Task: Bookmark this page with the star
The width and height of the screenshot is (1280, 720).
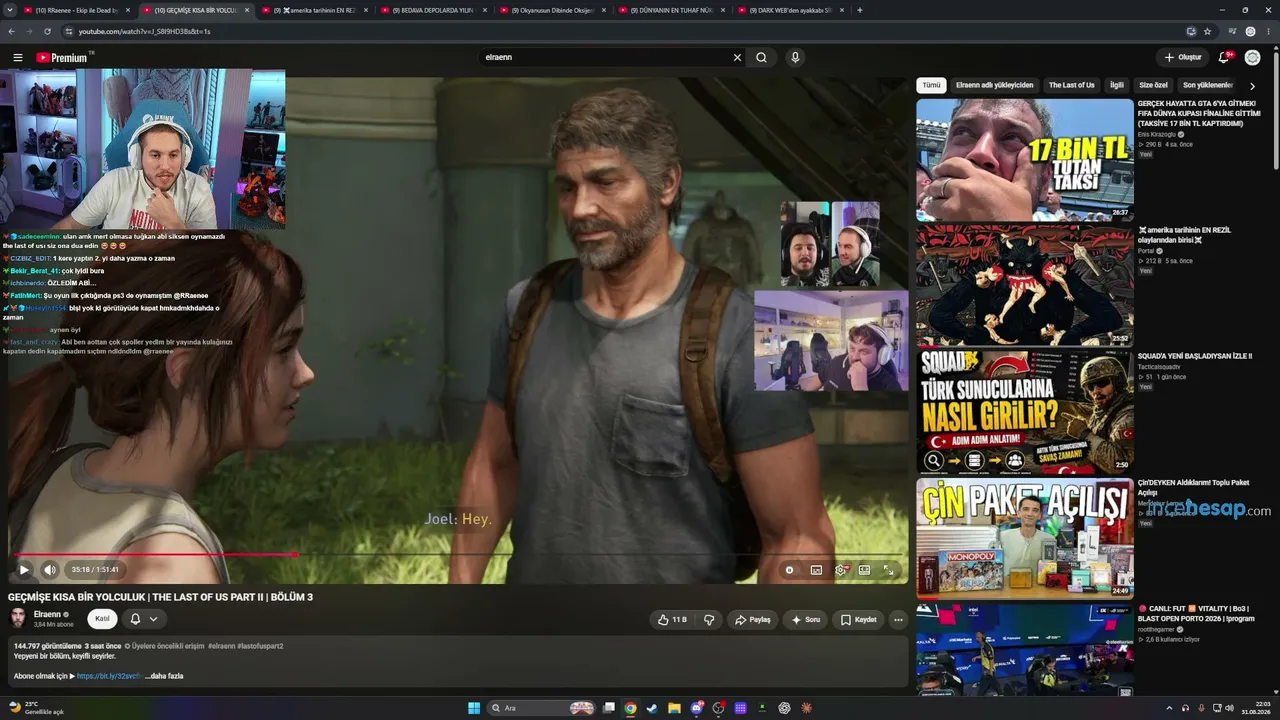Action: (1208, 31)
